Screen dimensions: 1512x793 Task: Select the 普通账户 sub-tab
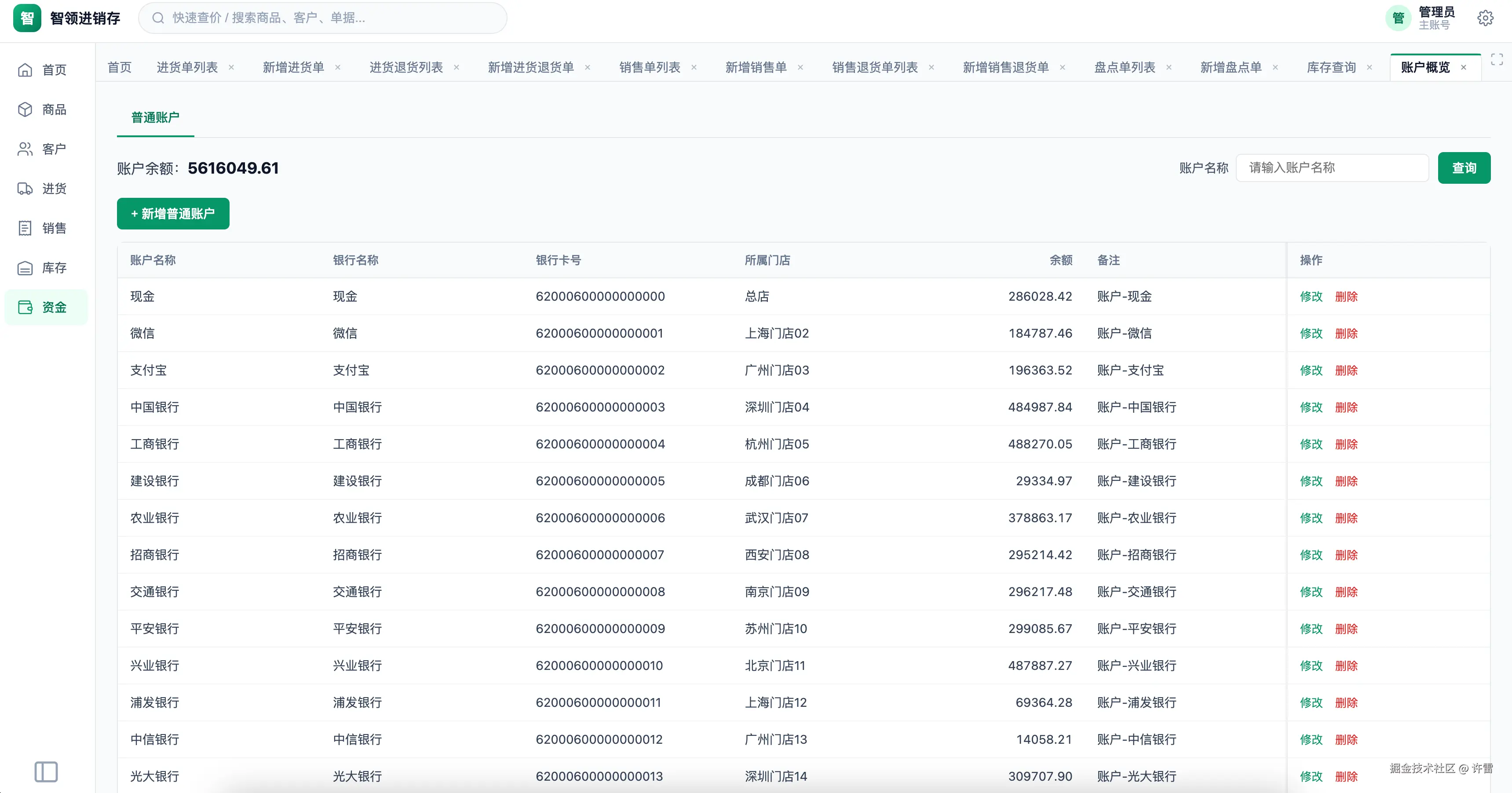(155, 117)
